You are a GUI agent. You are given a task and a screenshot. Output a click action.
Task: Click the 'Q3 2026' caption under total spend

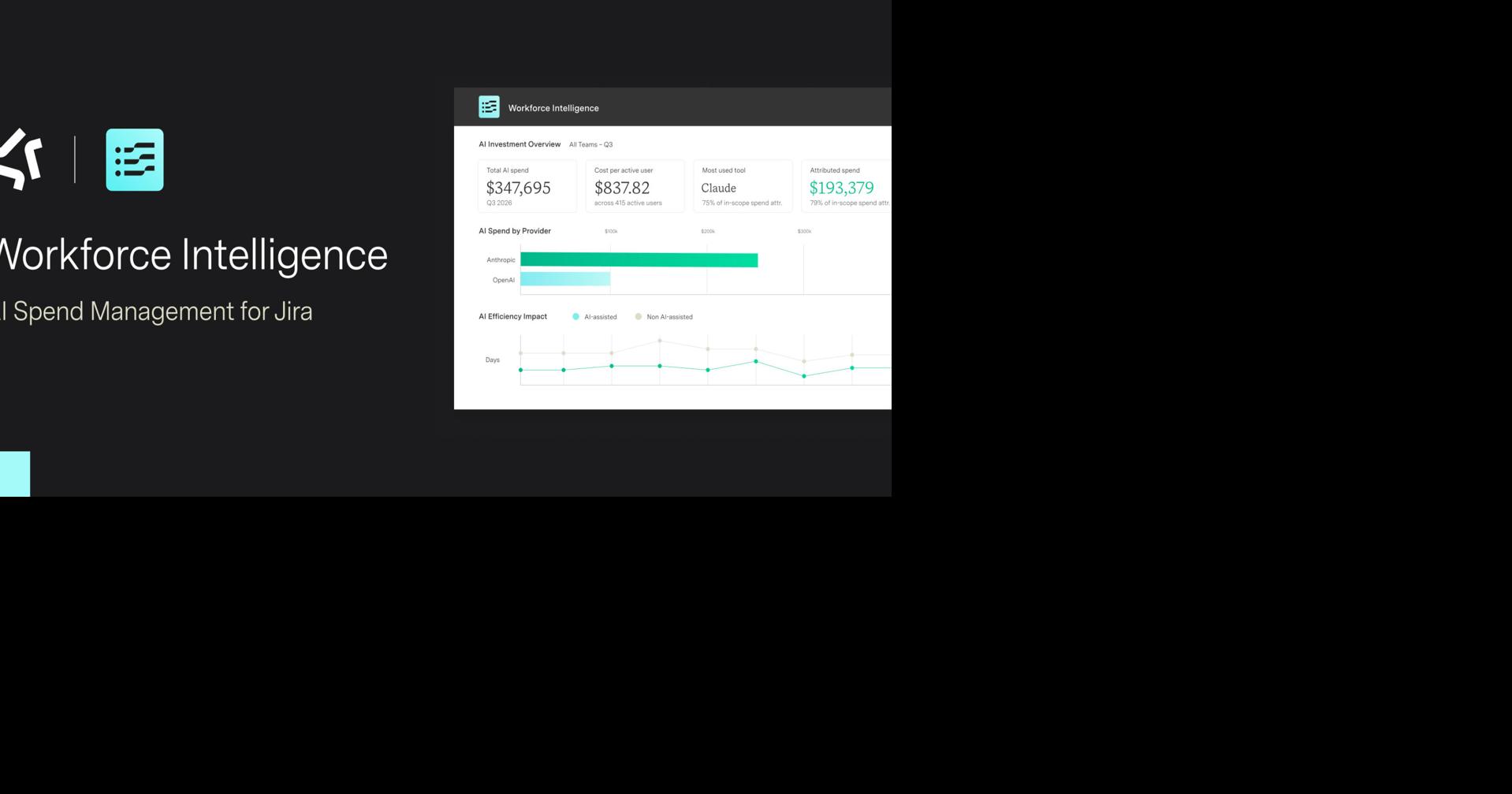(499, 203)
